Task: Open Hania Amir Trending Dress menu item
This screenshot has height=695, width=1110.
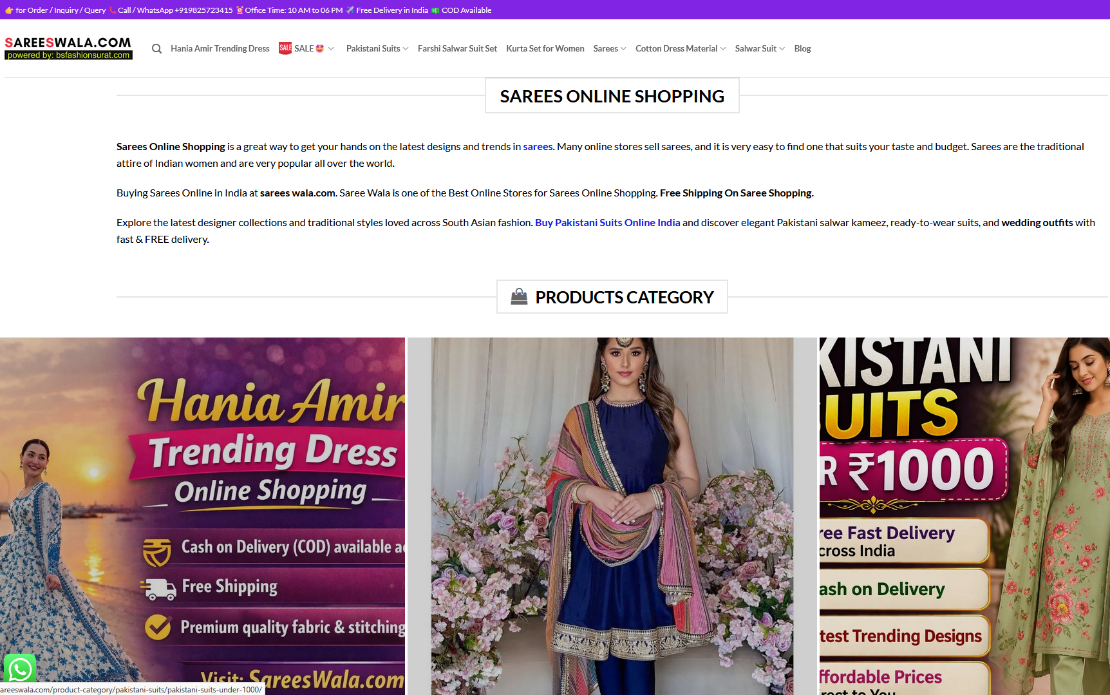Action: (x=220, y=49)
